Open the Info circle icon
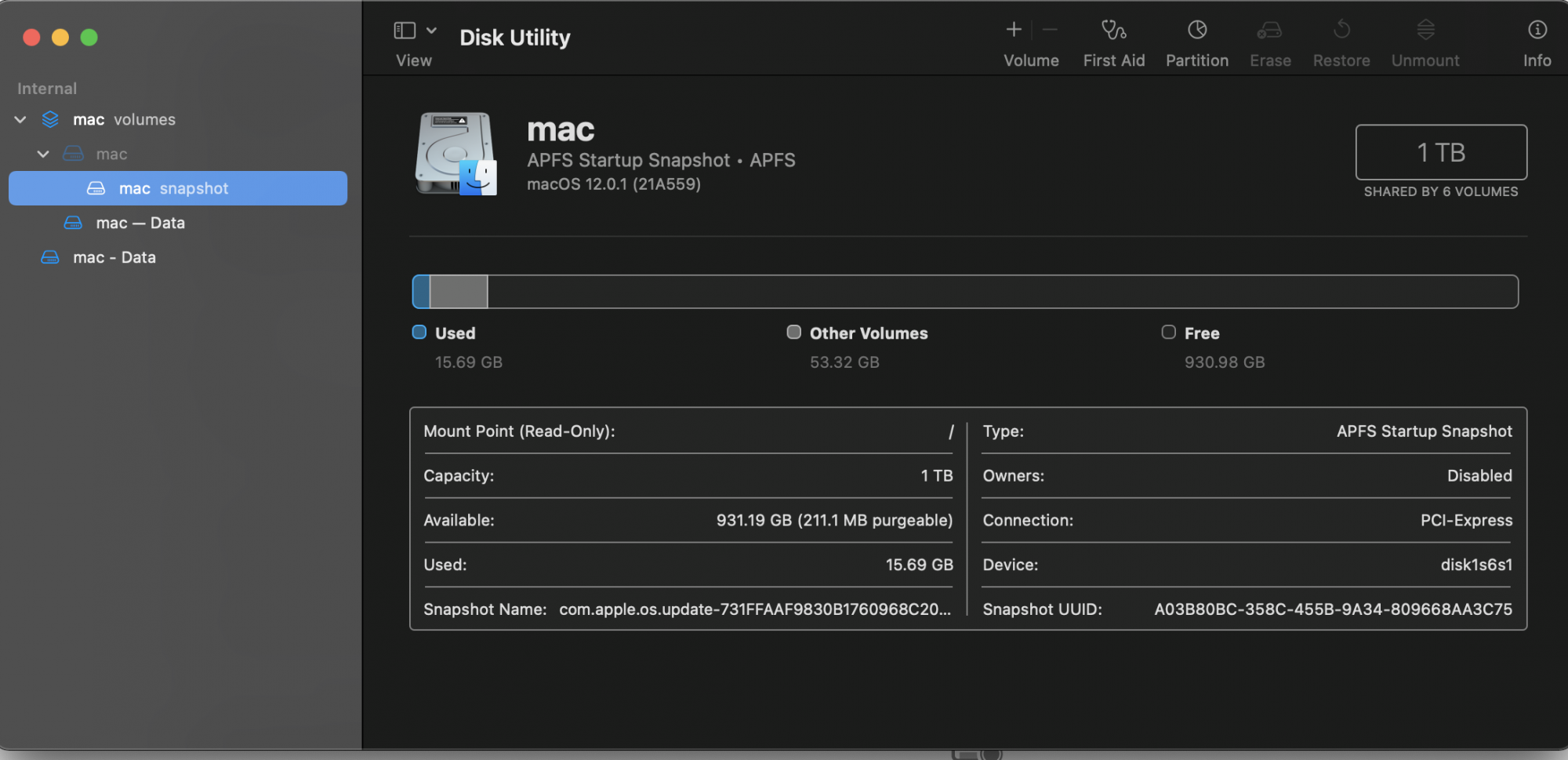This screenshot has height=760, width=1568. [1537, 30]
